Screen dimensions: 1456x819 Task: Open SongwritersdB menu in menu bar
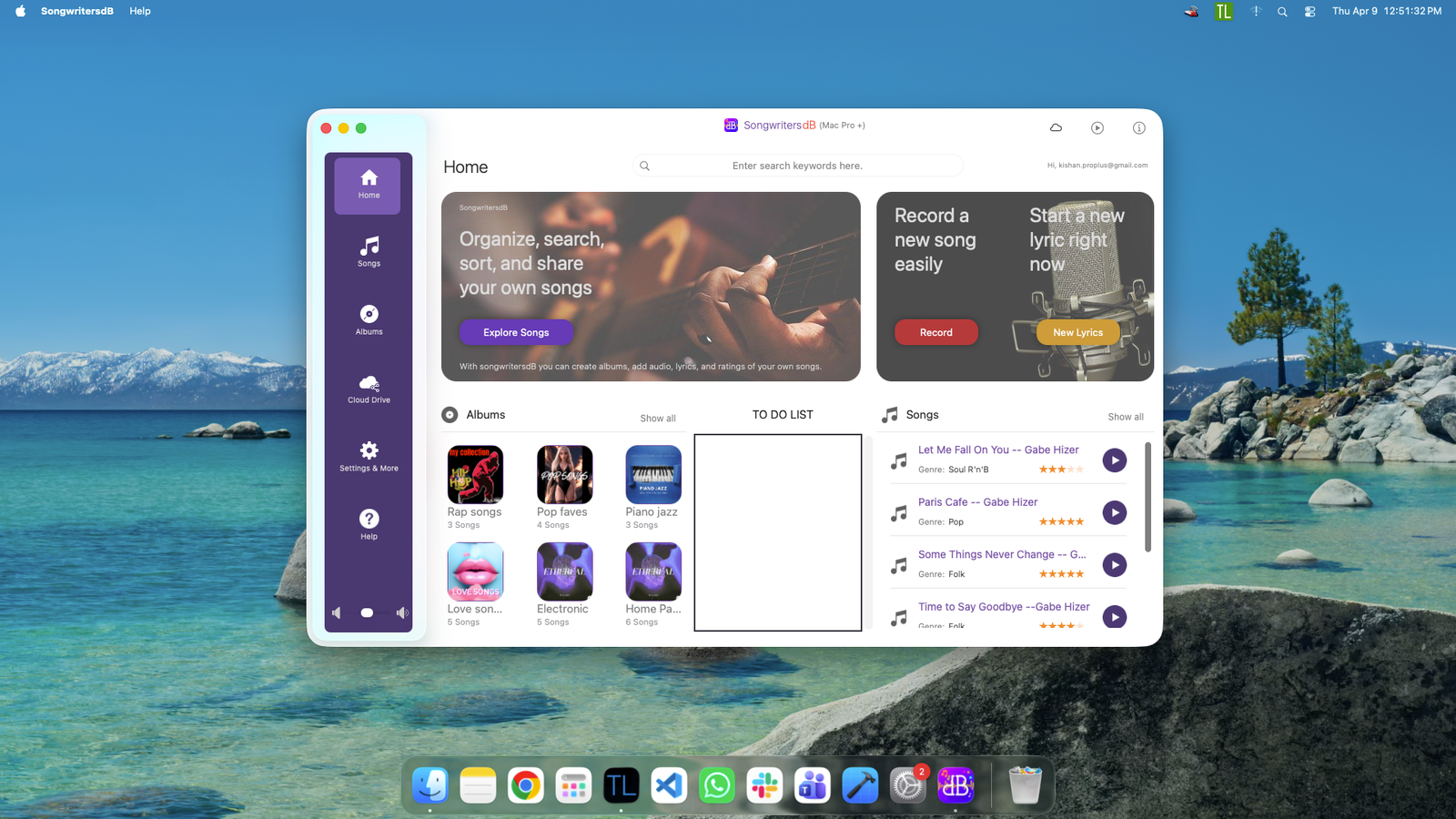[x=77, y=11]
